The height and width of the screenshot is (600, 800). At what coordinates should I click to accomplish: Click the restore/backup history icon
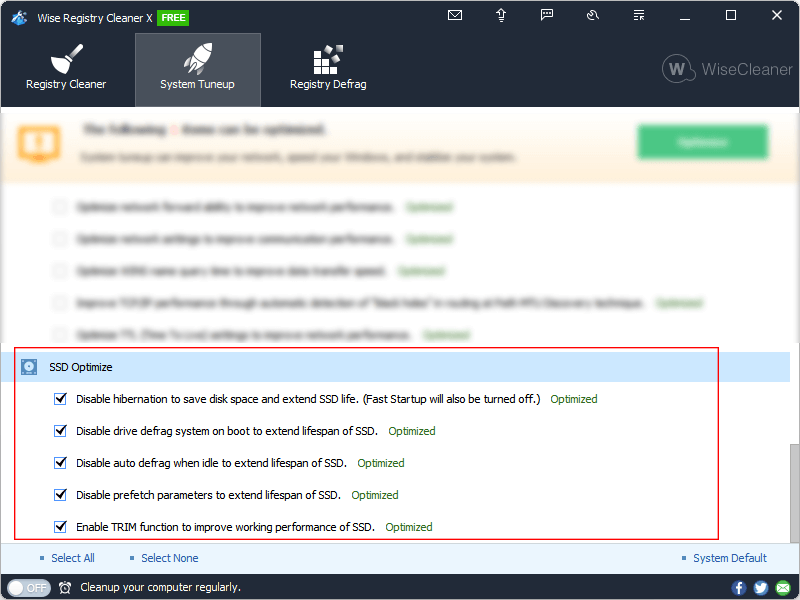pyautogui.click(x=593, y=15)
